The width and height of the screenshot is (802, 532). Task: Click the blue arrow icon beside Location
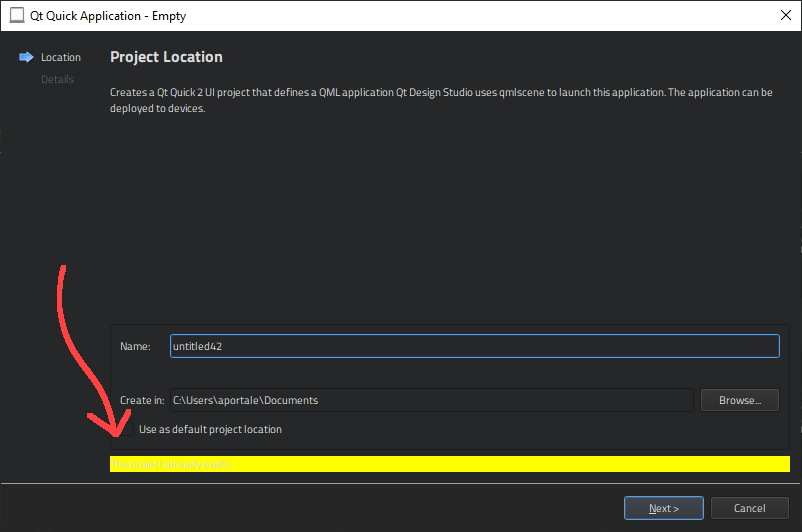pos(26,57)
